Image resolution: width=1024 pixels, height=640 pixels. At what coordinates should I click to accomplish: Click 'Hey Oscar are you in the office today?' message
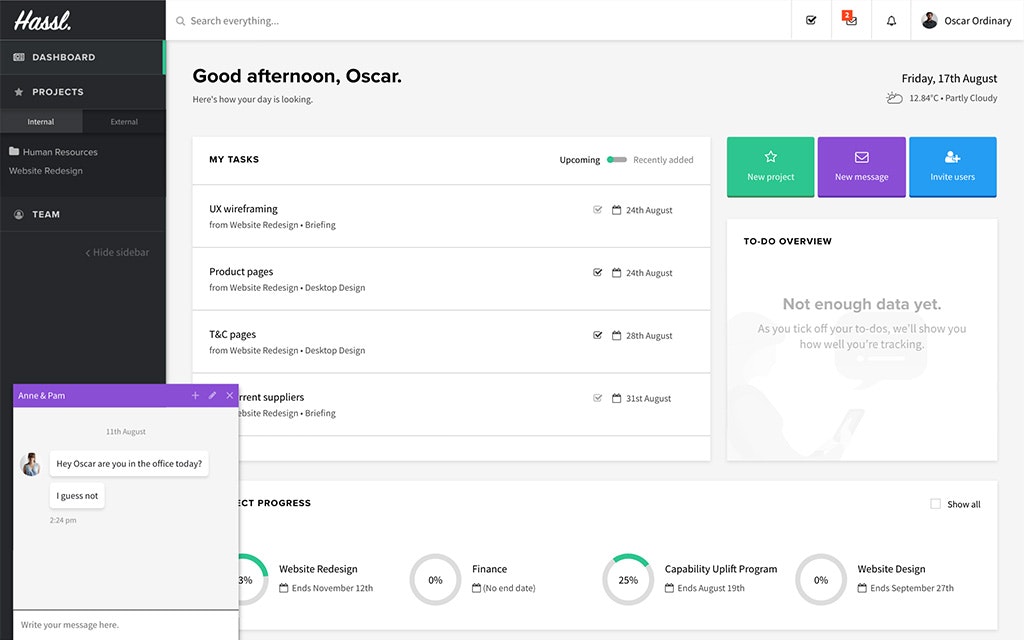(129, 464)
